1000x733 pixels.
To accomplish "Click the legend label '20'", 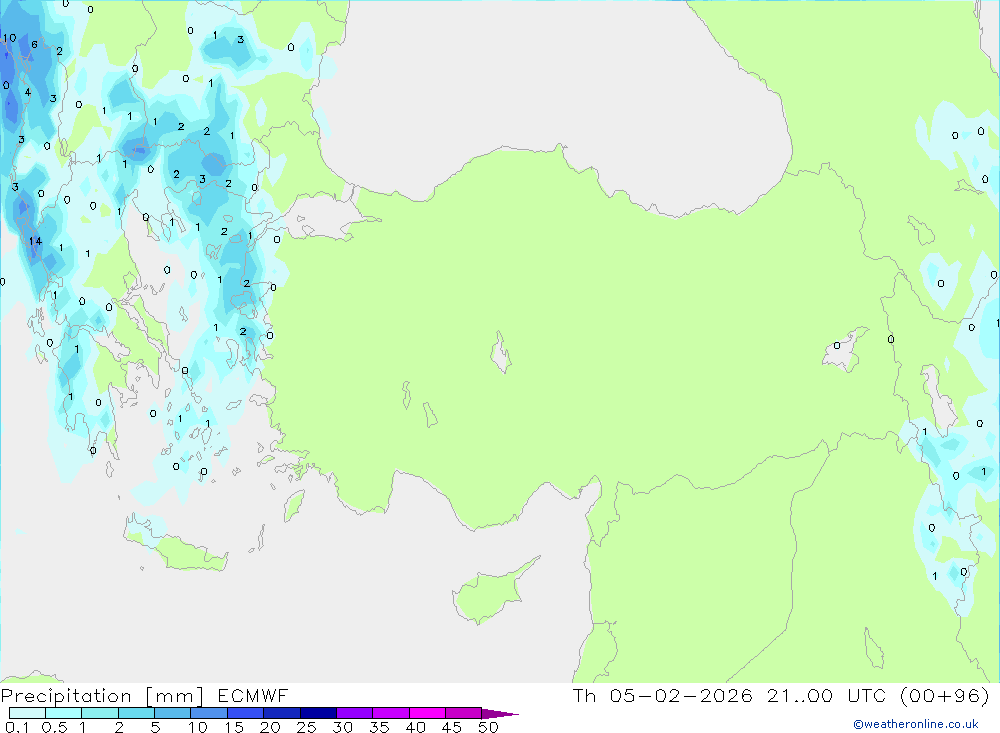I will coord(270,727).
